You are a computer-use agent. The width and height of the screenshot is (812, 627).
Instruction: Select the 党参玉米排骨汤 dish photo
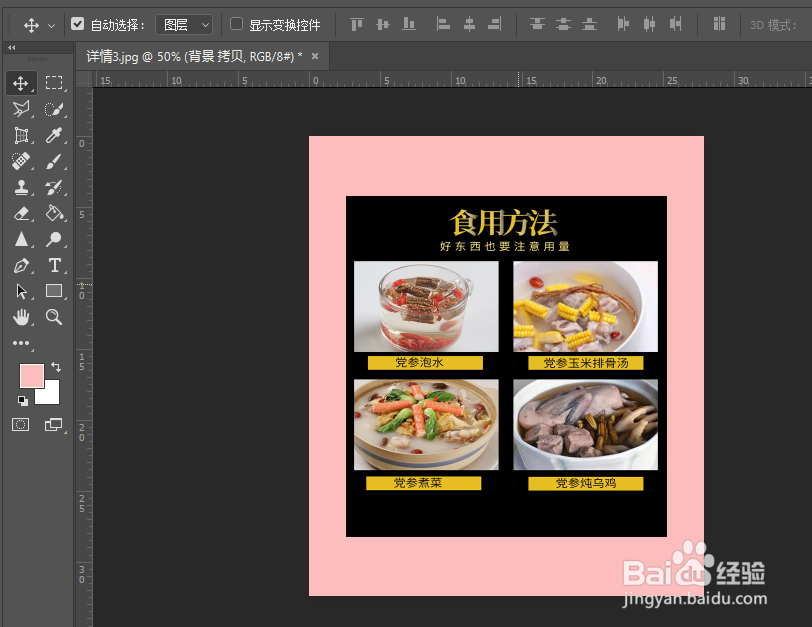click(x=586, y=307)
